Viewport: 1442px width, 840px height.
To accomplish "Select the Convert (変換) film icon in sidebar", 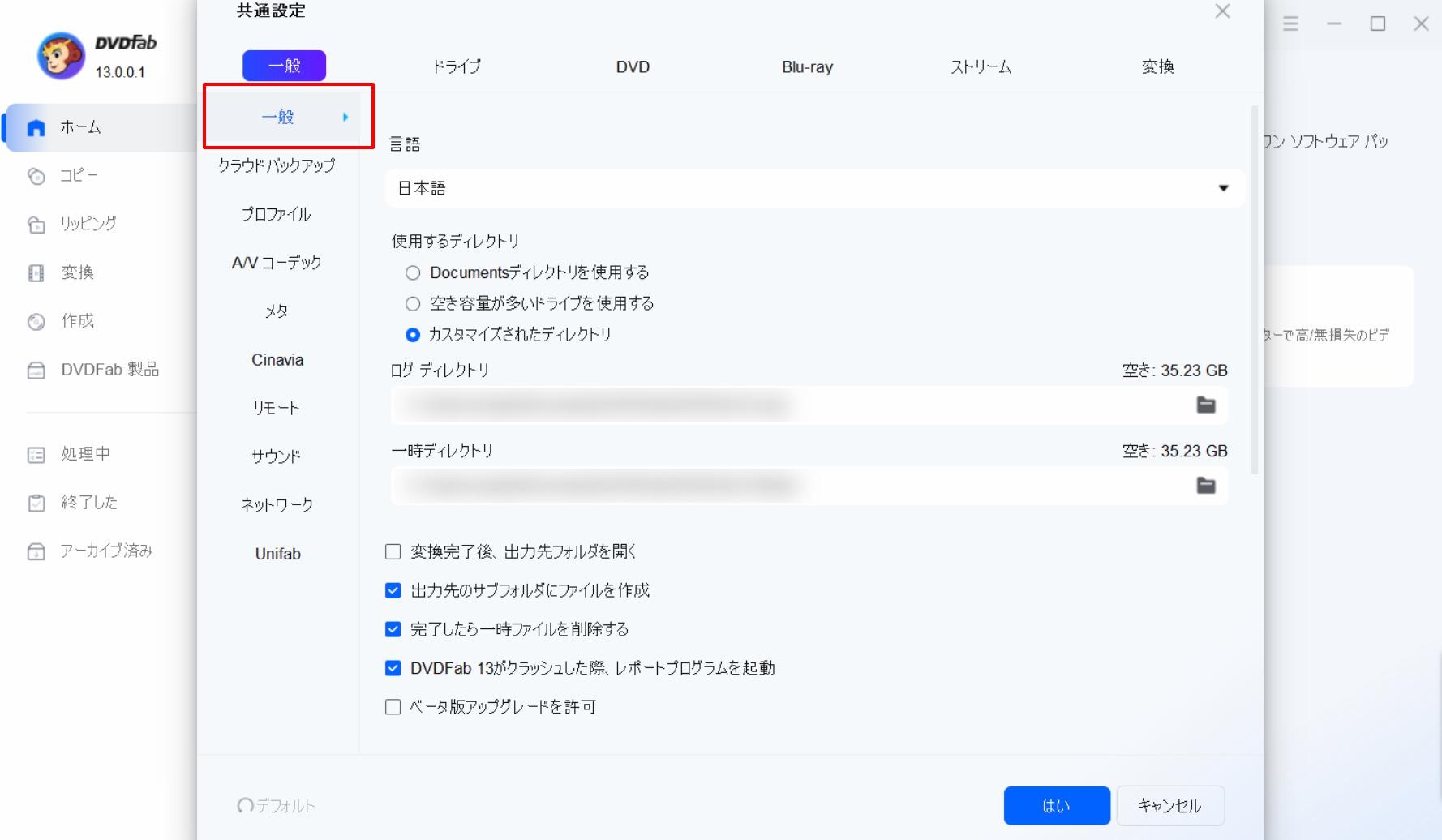I will point(36,273).
